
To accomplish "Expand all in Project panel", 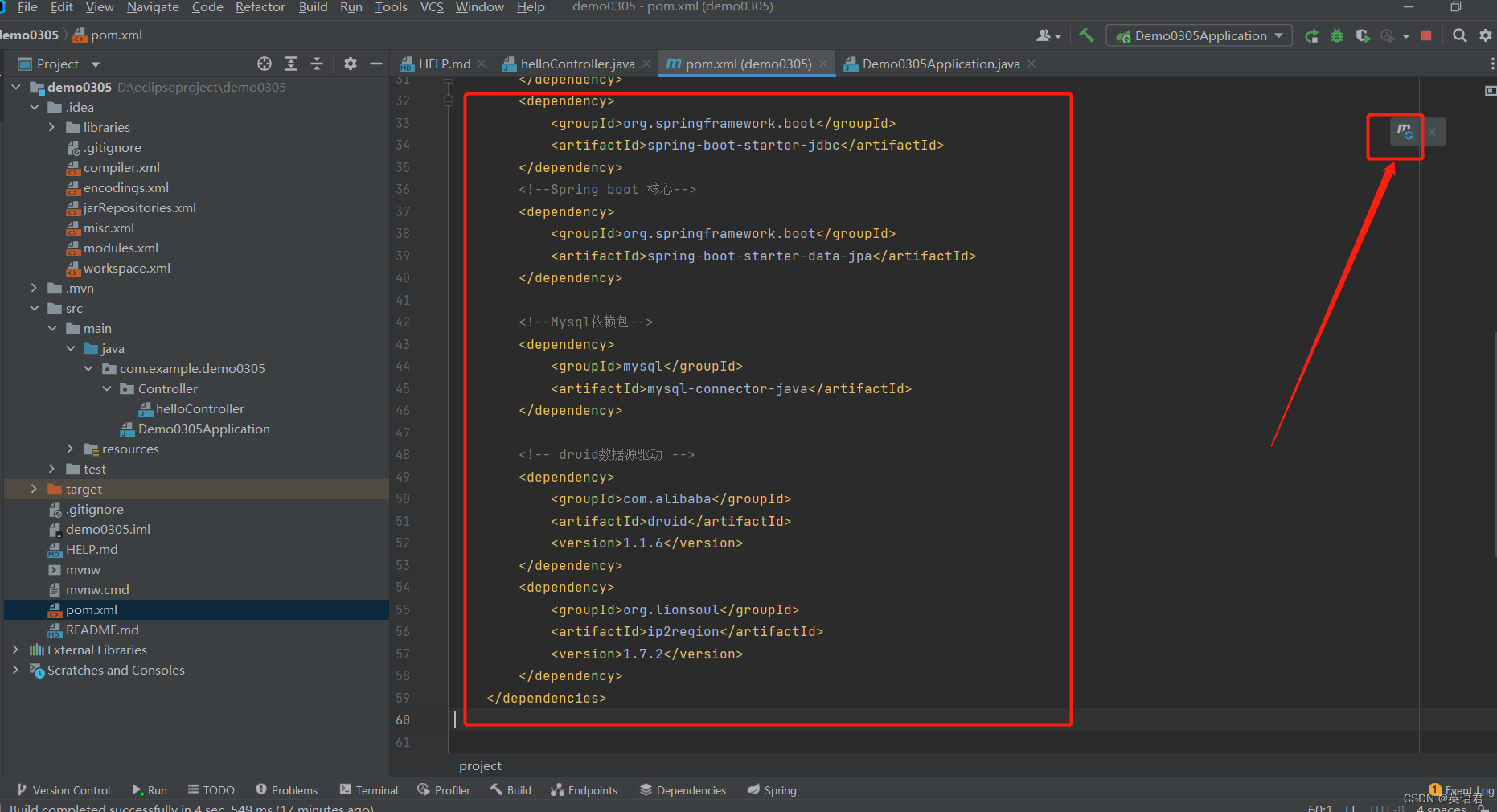I will pos(291,64).
